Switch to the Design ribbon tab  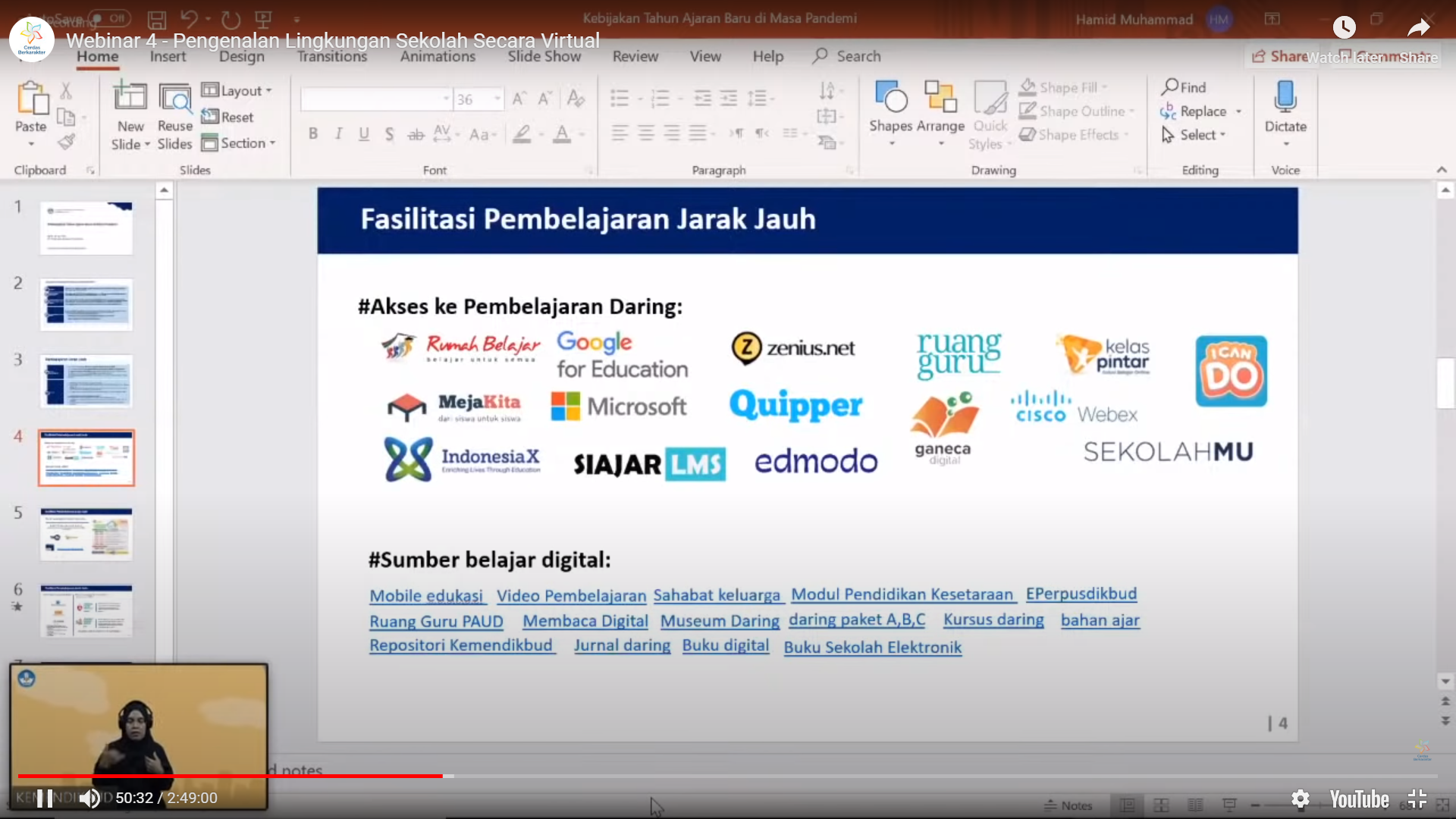(241, 56)
